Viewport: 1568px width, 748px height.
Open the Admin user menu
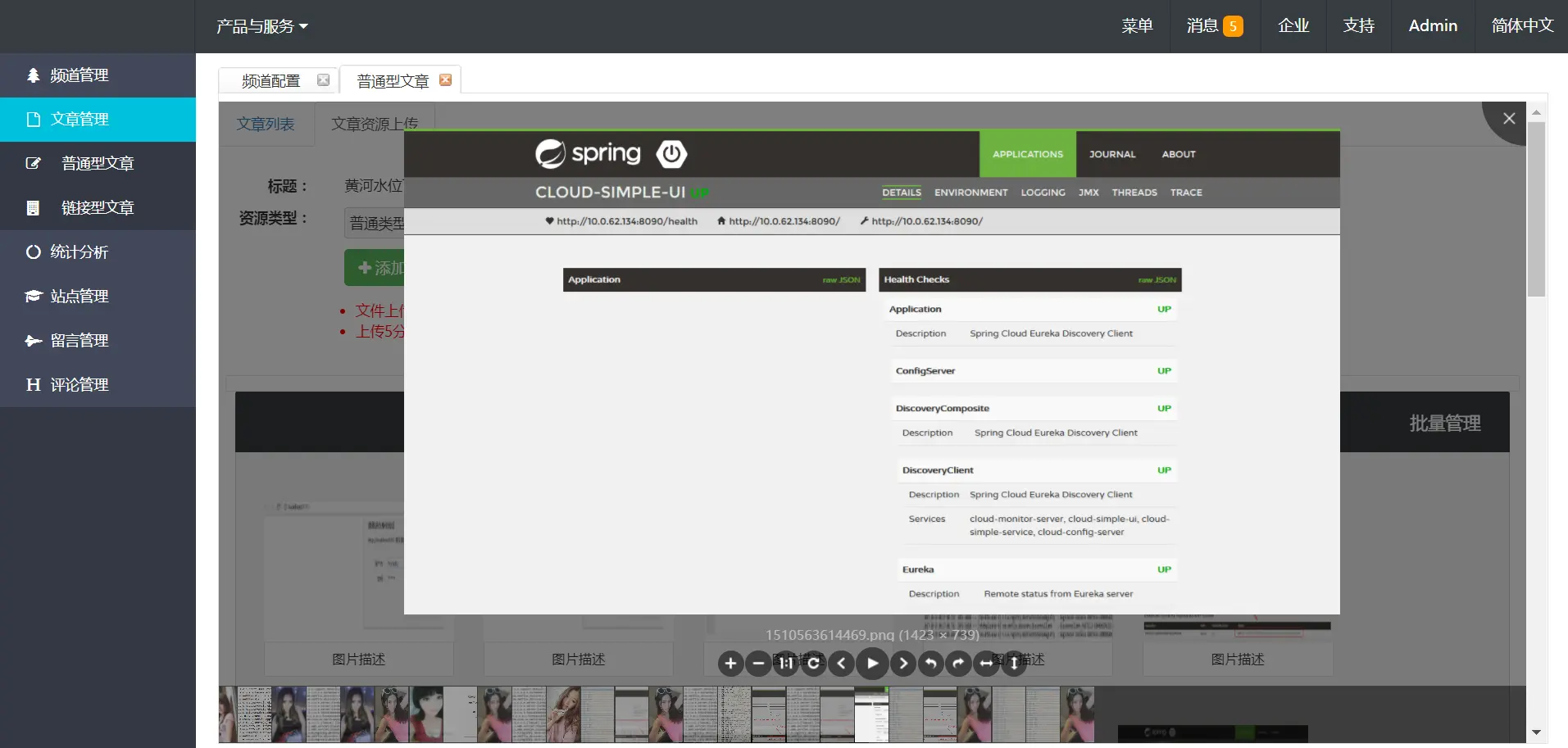[1433, 26]
